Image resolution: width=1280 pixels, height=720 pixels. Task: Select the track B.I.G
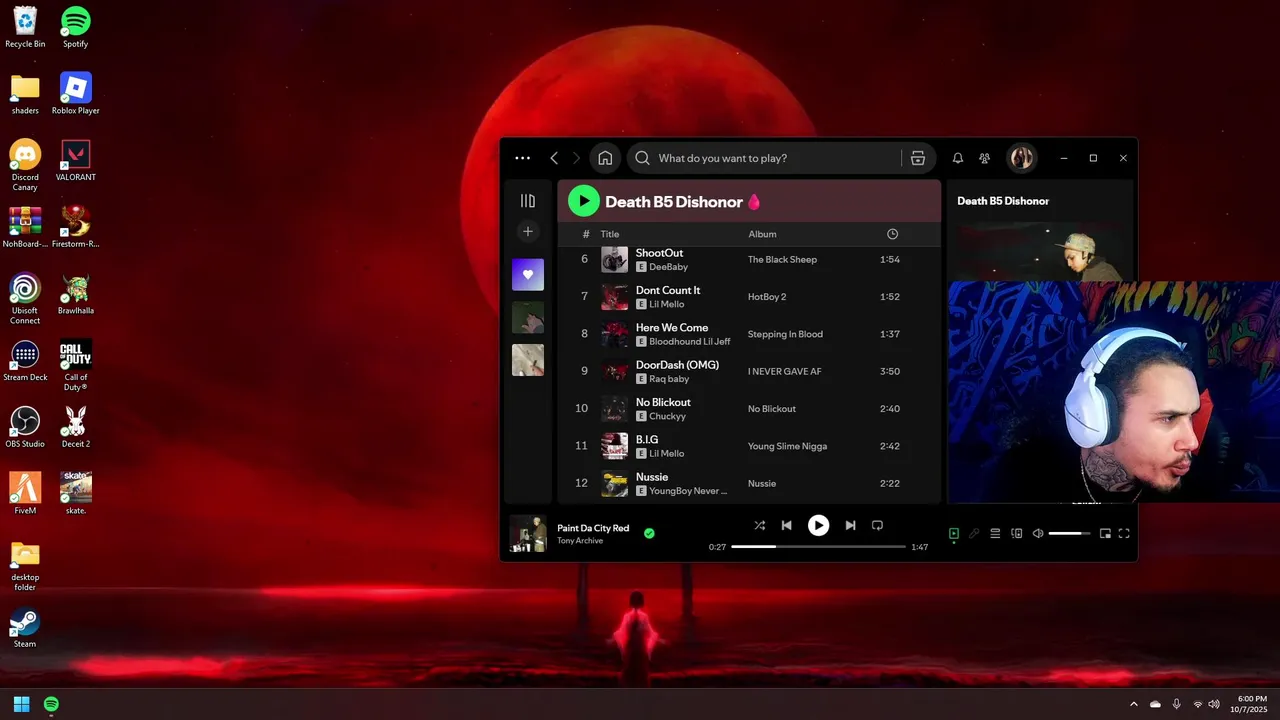[x=647, y=440]
